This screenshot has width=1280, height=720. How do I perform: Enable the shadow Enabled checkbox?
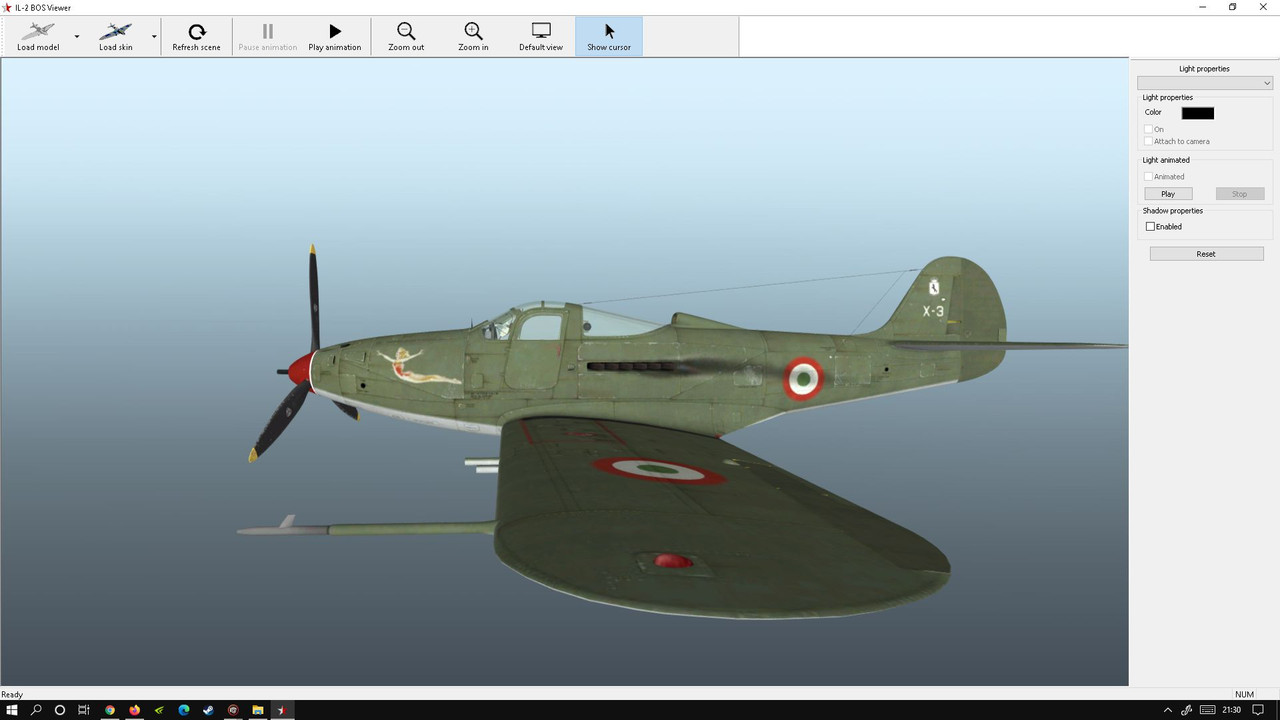point(1150,226)
